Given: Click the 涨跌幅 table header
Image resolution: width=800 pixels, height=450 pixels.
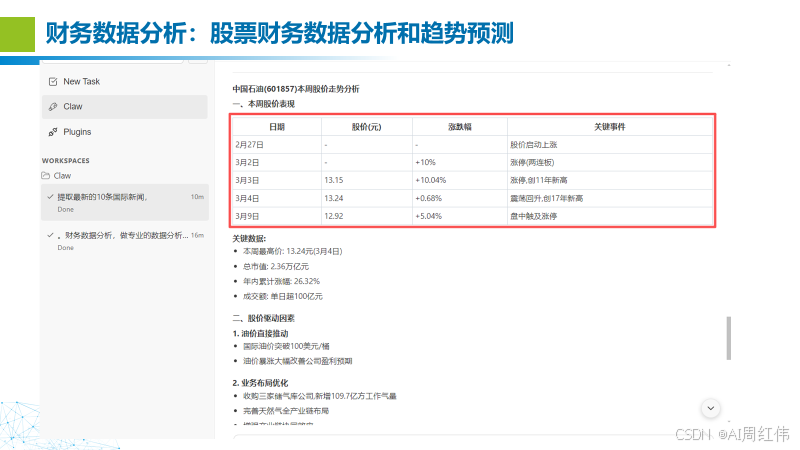Looking at the screenshot, I should [x=460, y=127].
